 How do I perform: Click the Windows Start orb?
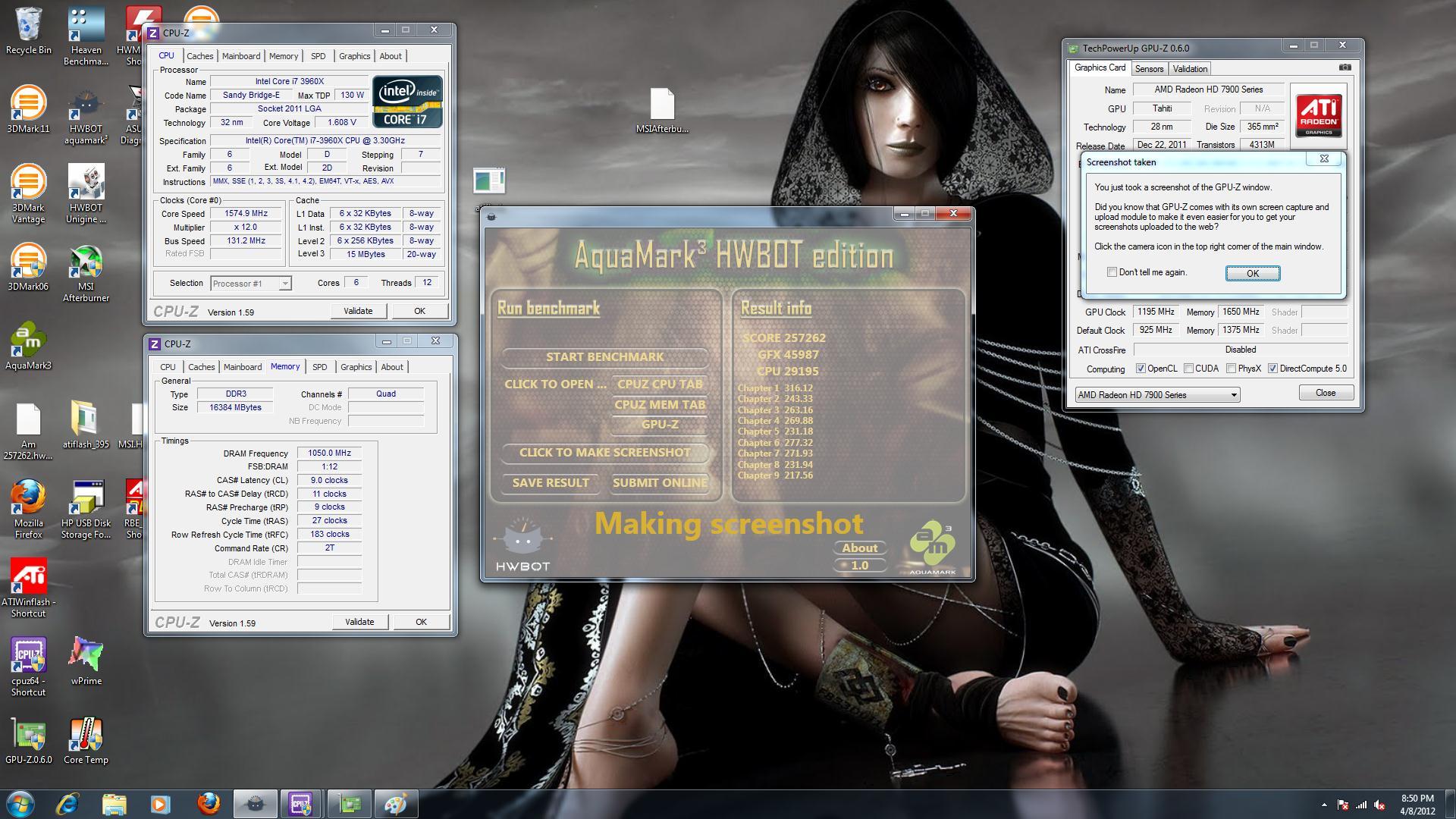point(20,803)
